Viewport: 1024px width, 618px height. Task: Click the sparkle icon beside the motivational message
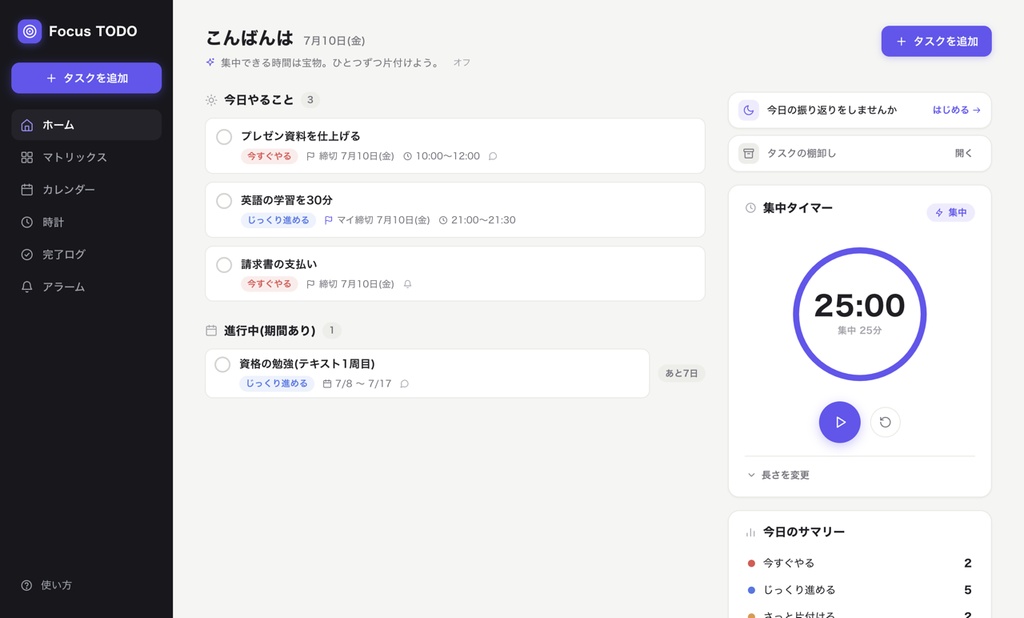click(210, 63)
